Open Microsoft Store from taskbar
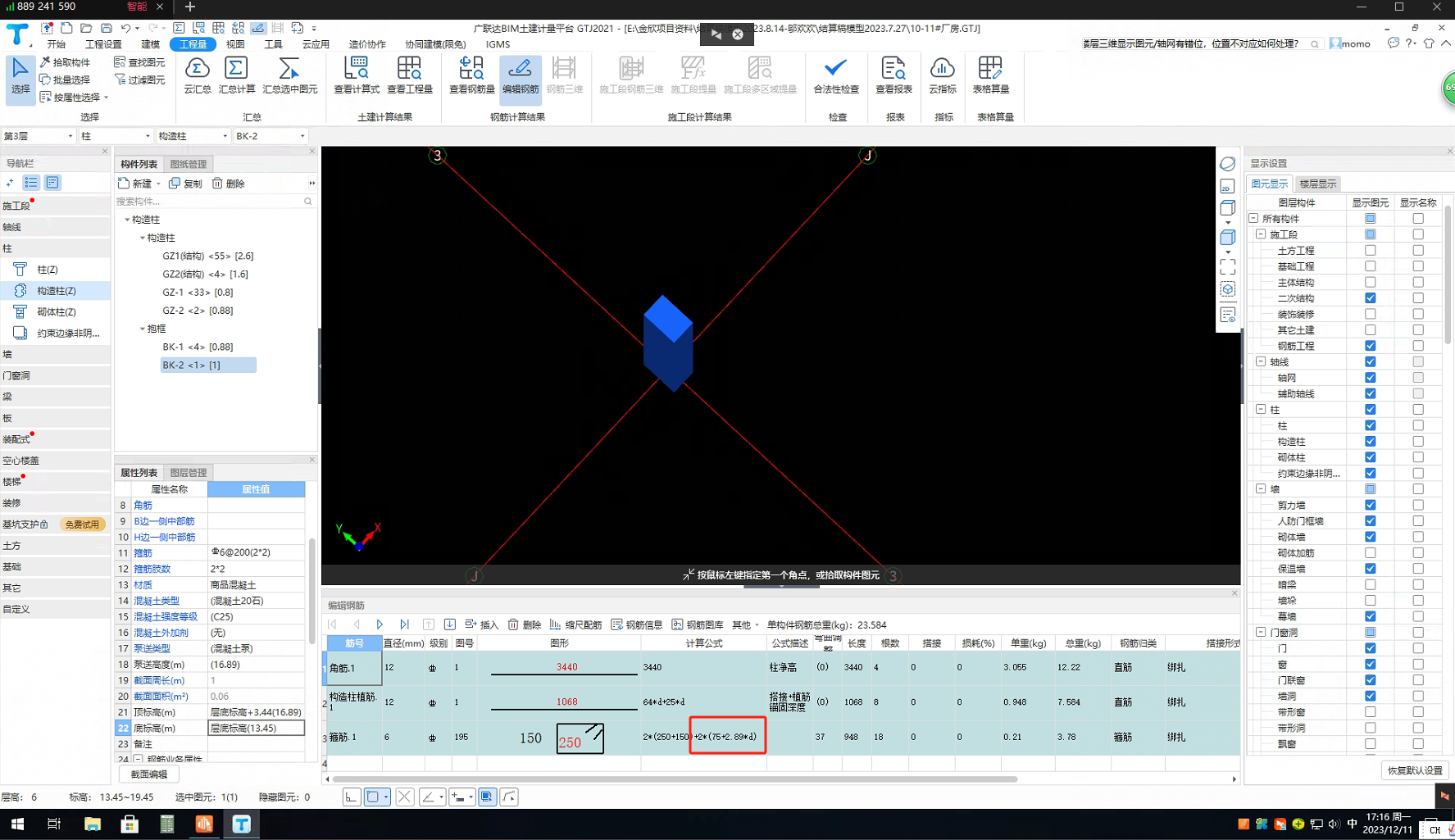This screenshot has height=840, width=1455. pyautogui.click(x=130, y=824)
